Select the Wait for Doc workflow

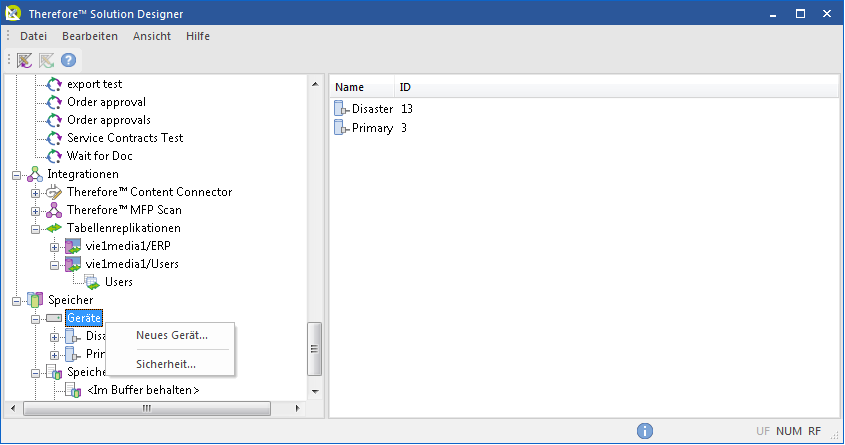(100, 156)
